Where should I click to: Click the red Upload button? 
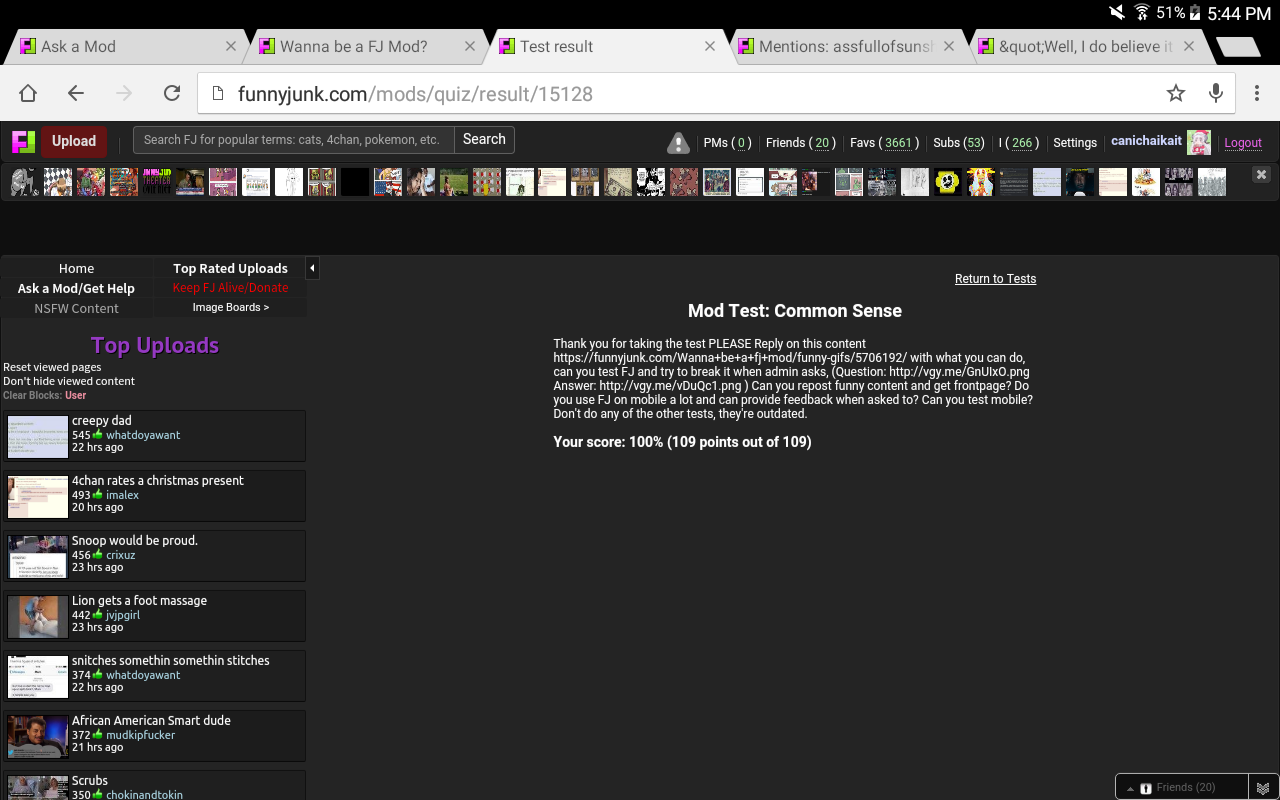[74, 141]
